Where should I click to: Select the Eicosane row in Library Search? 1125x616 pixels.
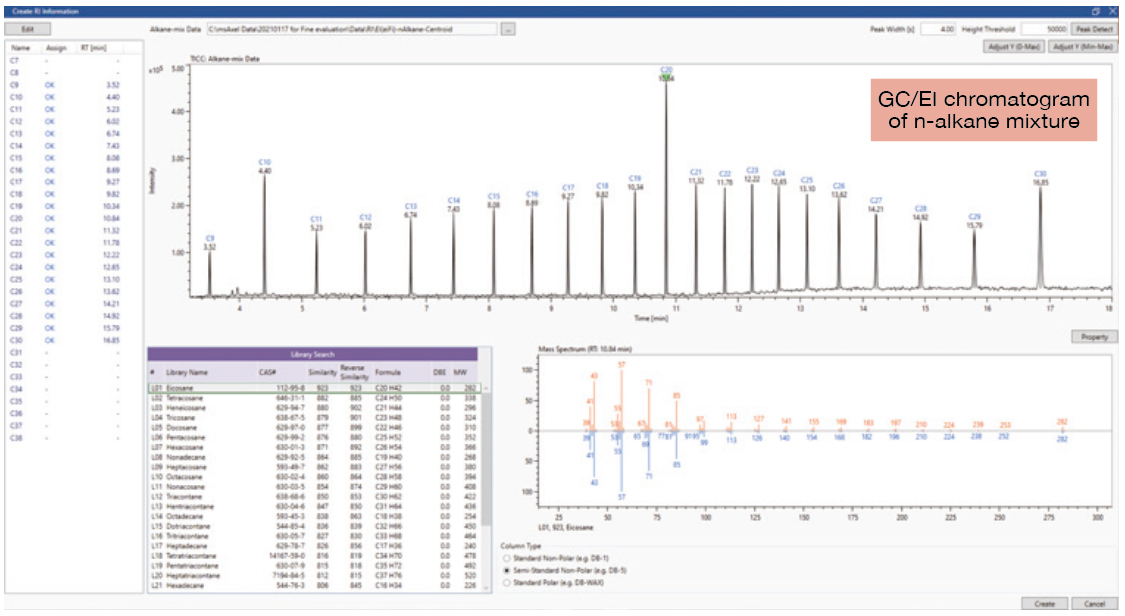[315, 388]
